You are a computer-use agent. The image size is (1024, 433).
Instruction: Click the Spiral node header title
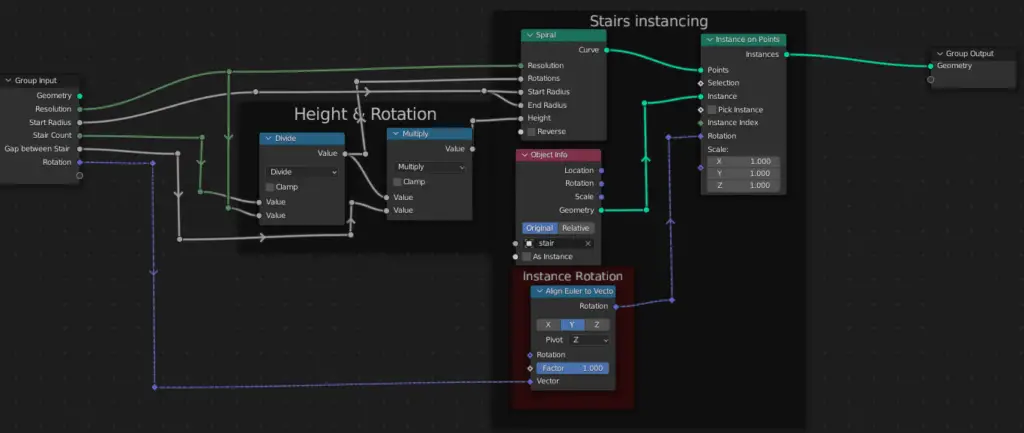(546, 35)
